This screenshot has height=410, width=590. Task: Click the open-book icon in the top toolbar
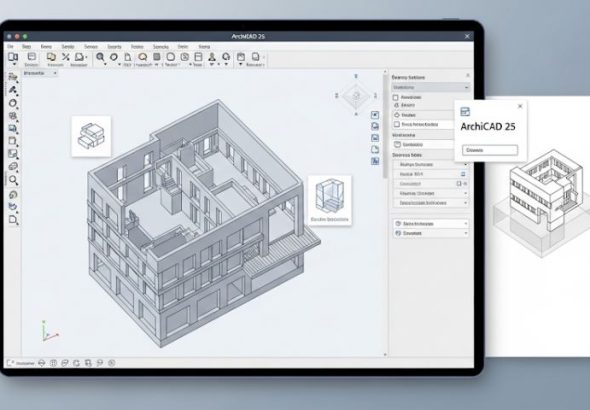tap(13, 57)
